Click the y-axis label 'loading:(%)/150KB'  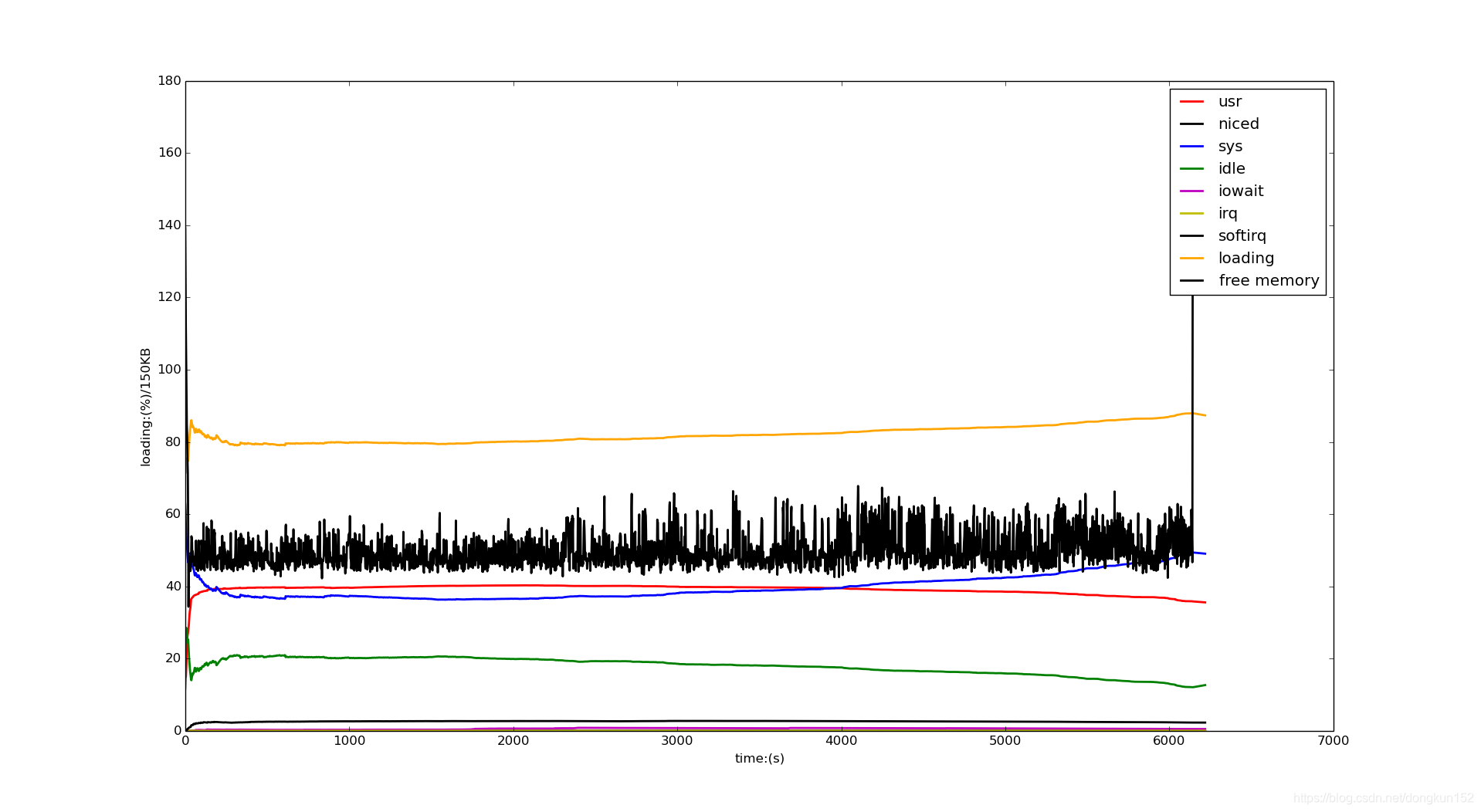click(x=145, y=407)
